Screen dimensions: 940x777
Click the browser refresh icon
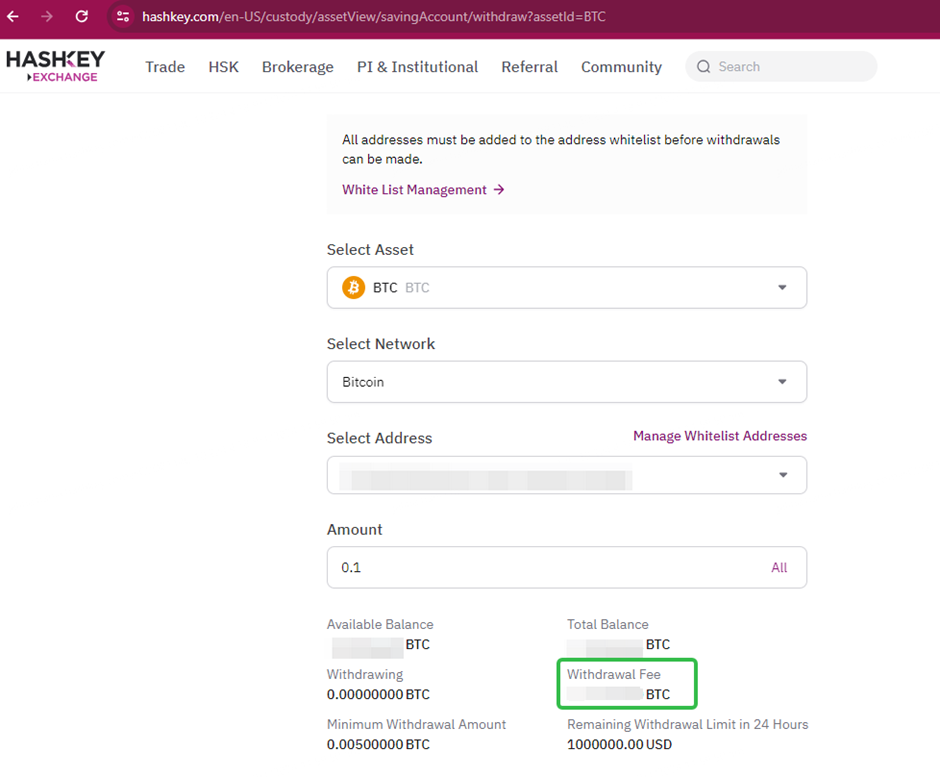pyautogui.click(x=81, y=17)
